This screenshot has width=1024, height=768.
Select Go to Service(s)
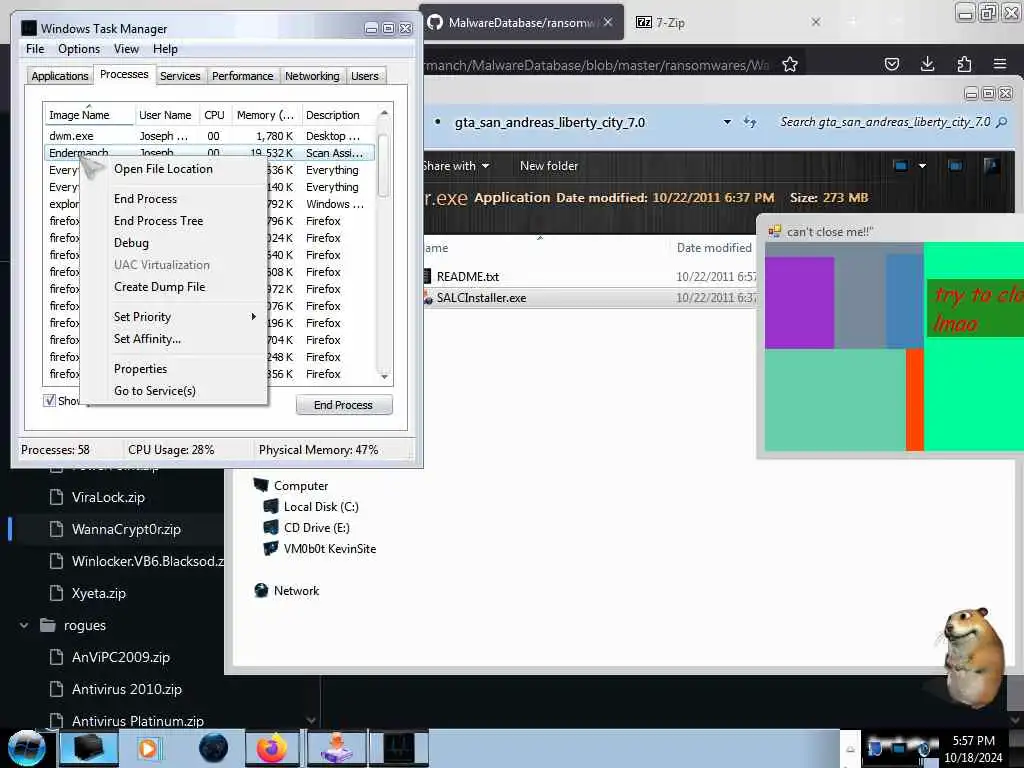[x=155, y=391]
